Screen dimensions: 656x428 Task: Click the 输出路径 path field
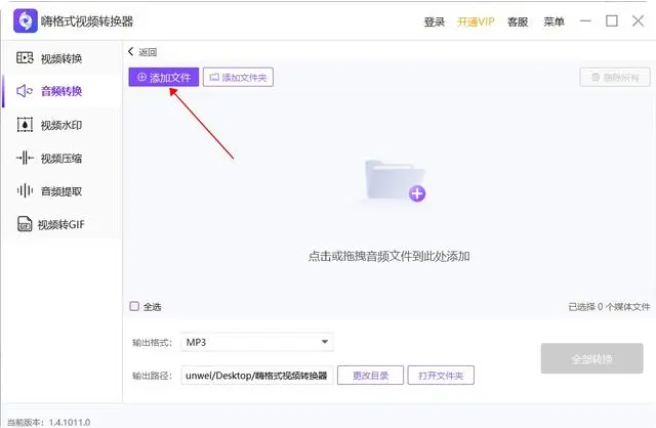coord(257,375)
